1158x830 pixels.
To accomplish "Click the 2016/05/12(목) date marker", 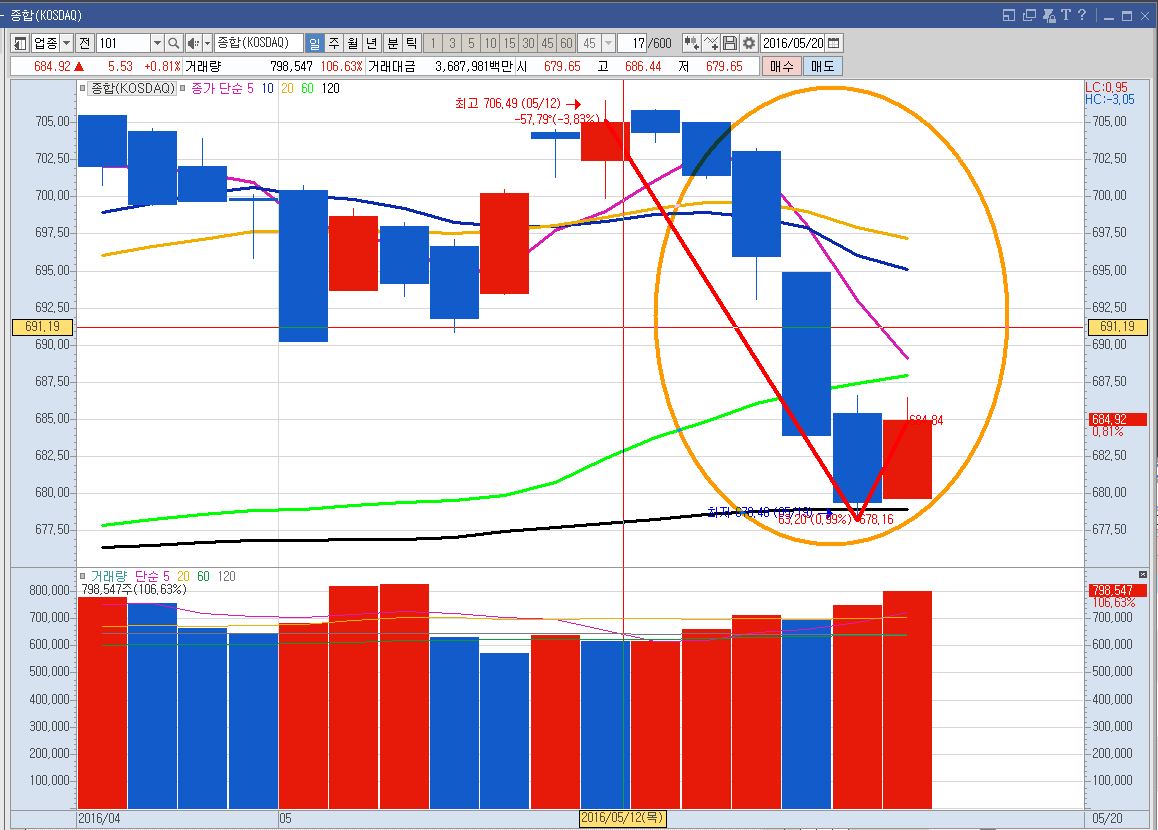I will click(622, 818).
